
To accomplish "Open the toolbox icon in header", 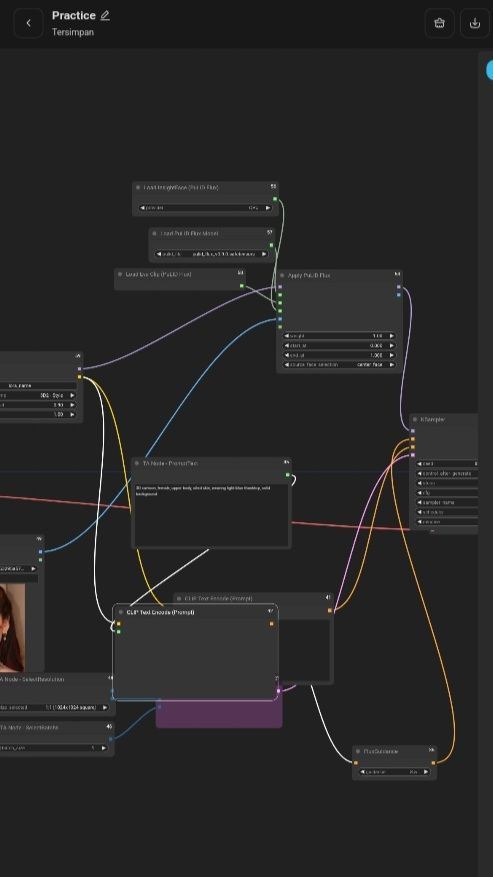I will (x=439, y=23).
